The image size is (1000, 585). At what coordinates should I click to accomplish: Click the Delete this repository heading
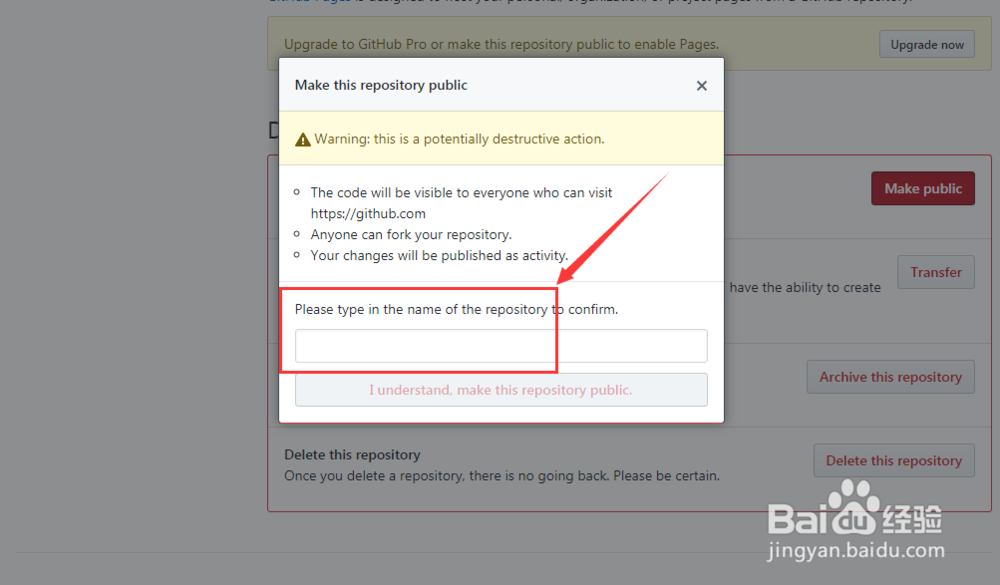click(x=352, y=455)
